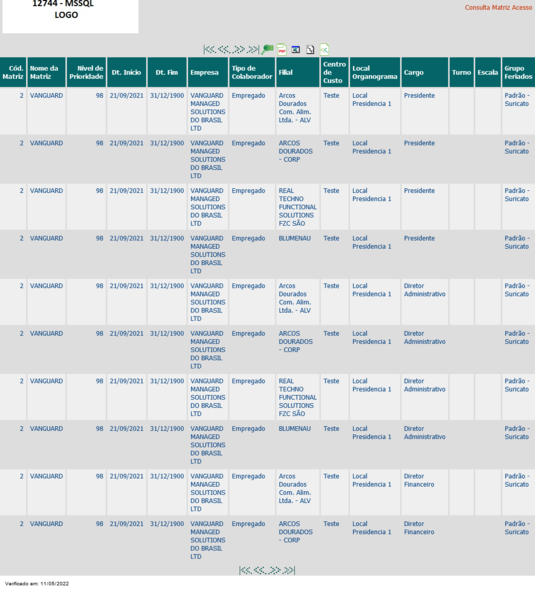Select REAL TECHNO FUNCTIONAL filial in Presidente row
Viewport: 535px width, 591px height.
pos(297,207)
